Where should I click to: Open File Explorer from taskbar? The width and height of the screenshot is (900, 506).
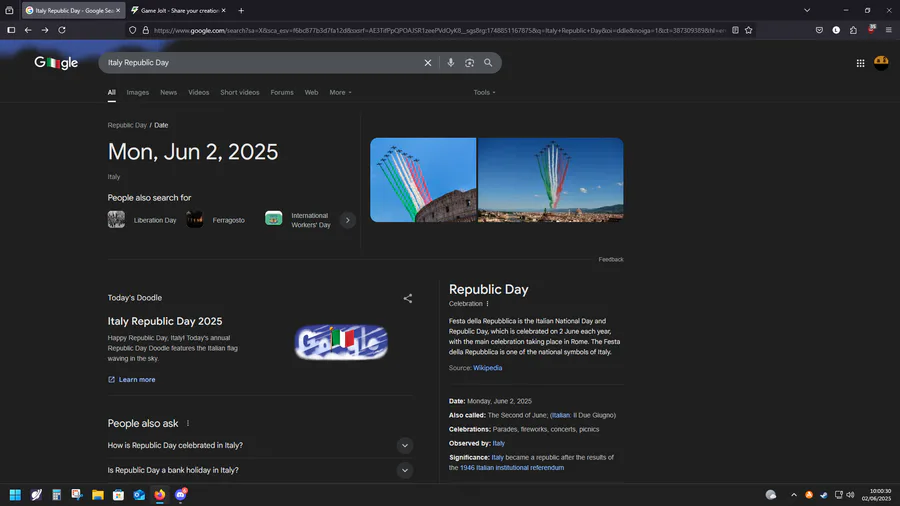click(98, 495)
